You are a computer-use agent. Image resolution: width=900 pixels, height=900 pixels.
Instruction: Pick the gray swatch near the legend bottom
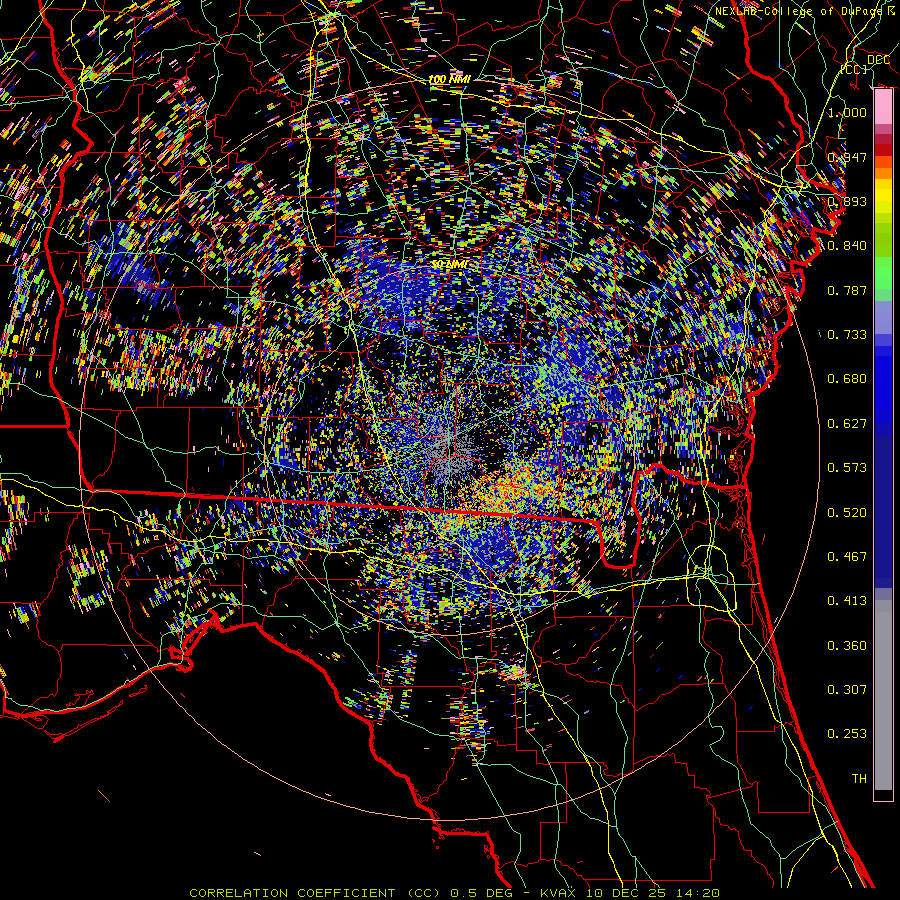883,695
